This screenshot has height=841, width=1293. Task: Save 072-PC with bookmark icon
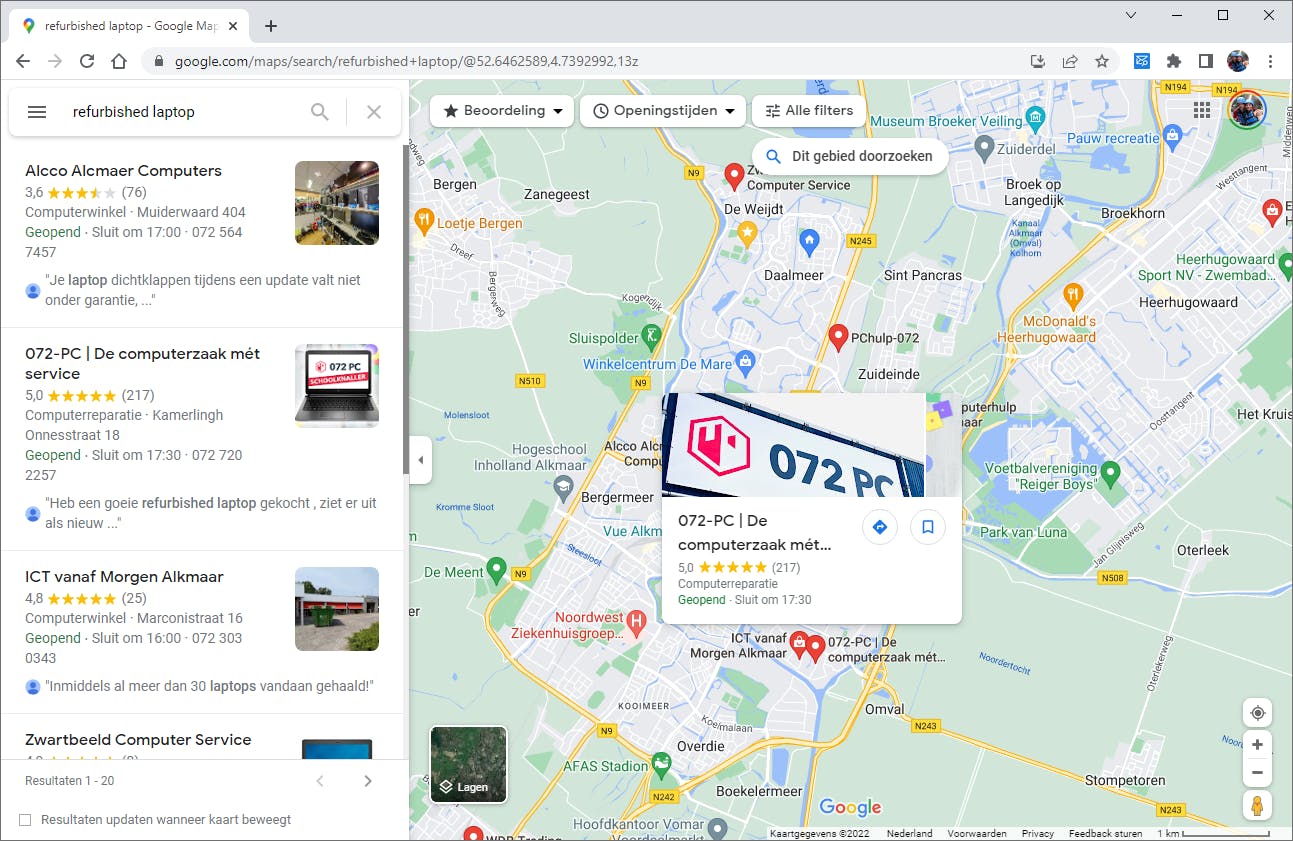click(928, 527)
